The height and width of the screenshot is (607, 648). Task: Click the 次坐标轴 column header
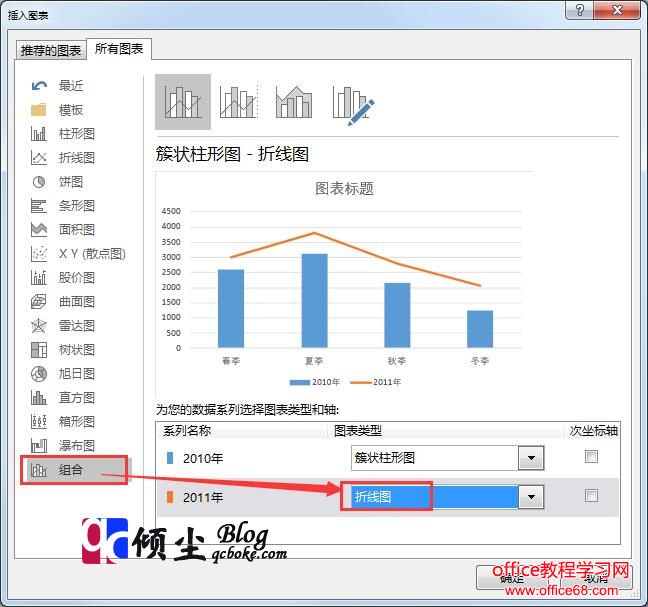click(x=593, y=431)
